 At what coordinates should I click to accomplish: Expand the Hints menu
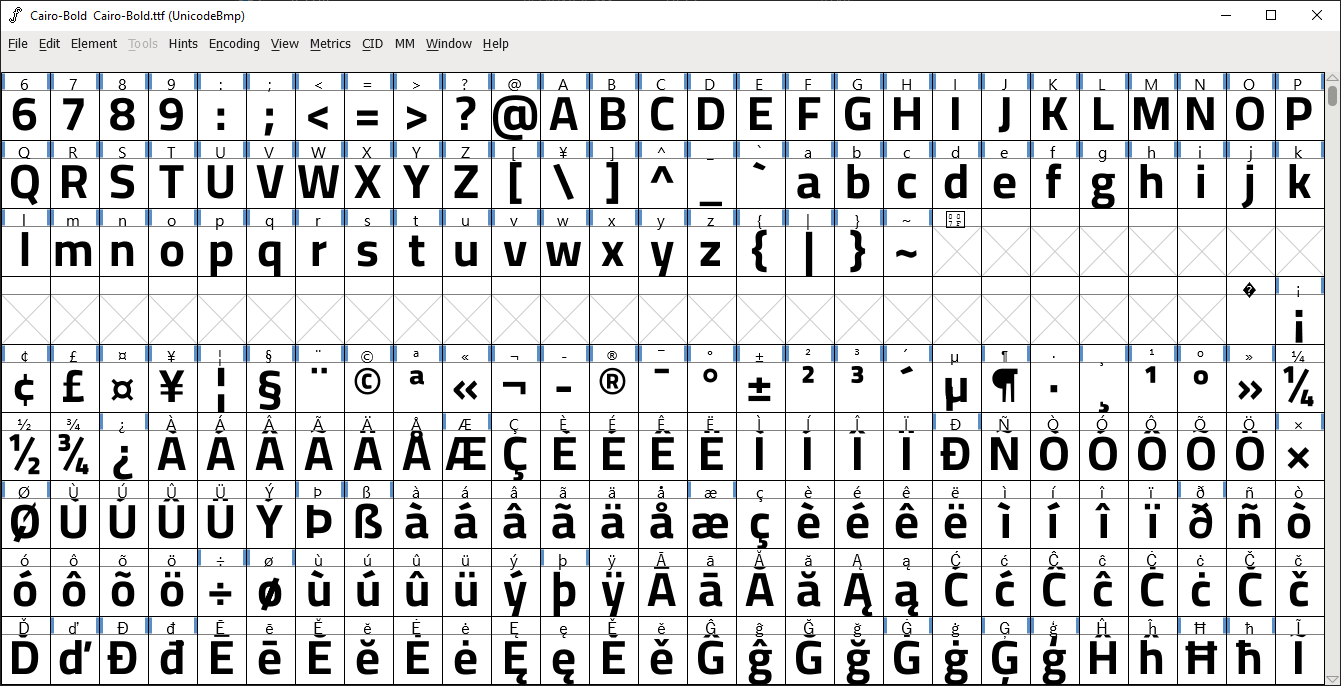183,44
